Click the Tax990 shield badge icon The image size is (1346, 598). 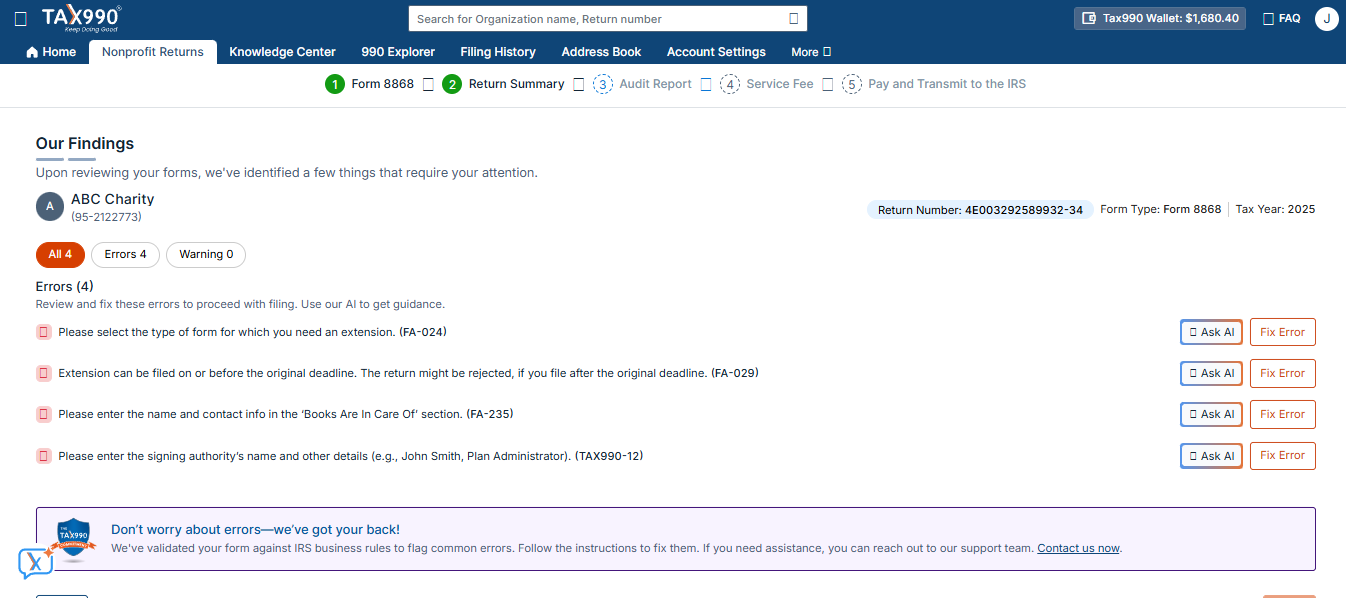coord(74,539)
